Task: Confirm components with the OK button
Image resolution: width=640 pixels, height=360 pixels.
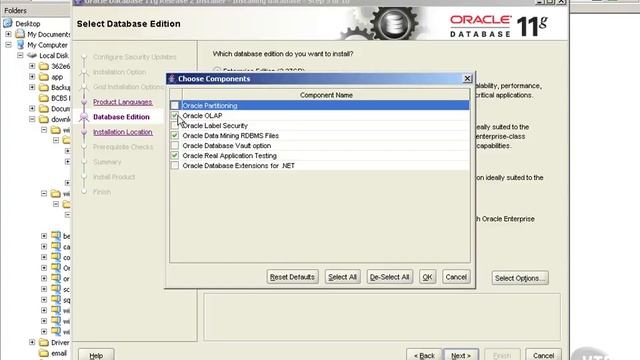Action: 427,277
